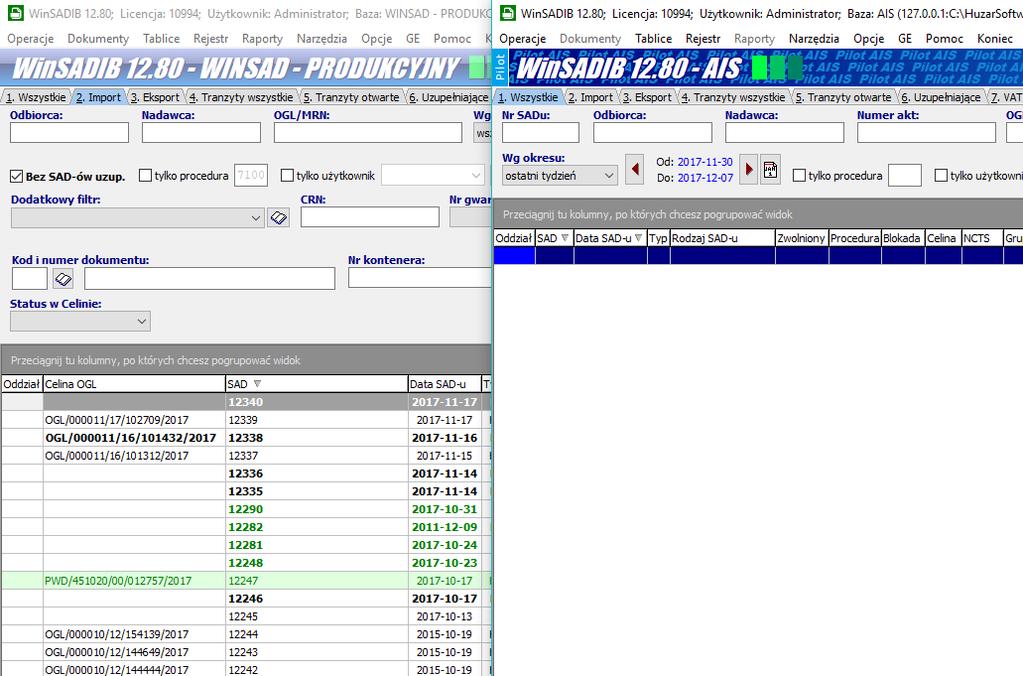Switch to 2. Import tab in AIS window
The height and width of the screenshot is (676, 1023).
590,97
